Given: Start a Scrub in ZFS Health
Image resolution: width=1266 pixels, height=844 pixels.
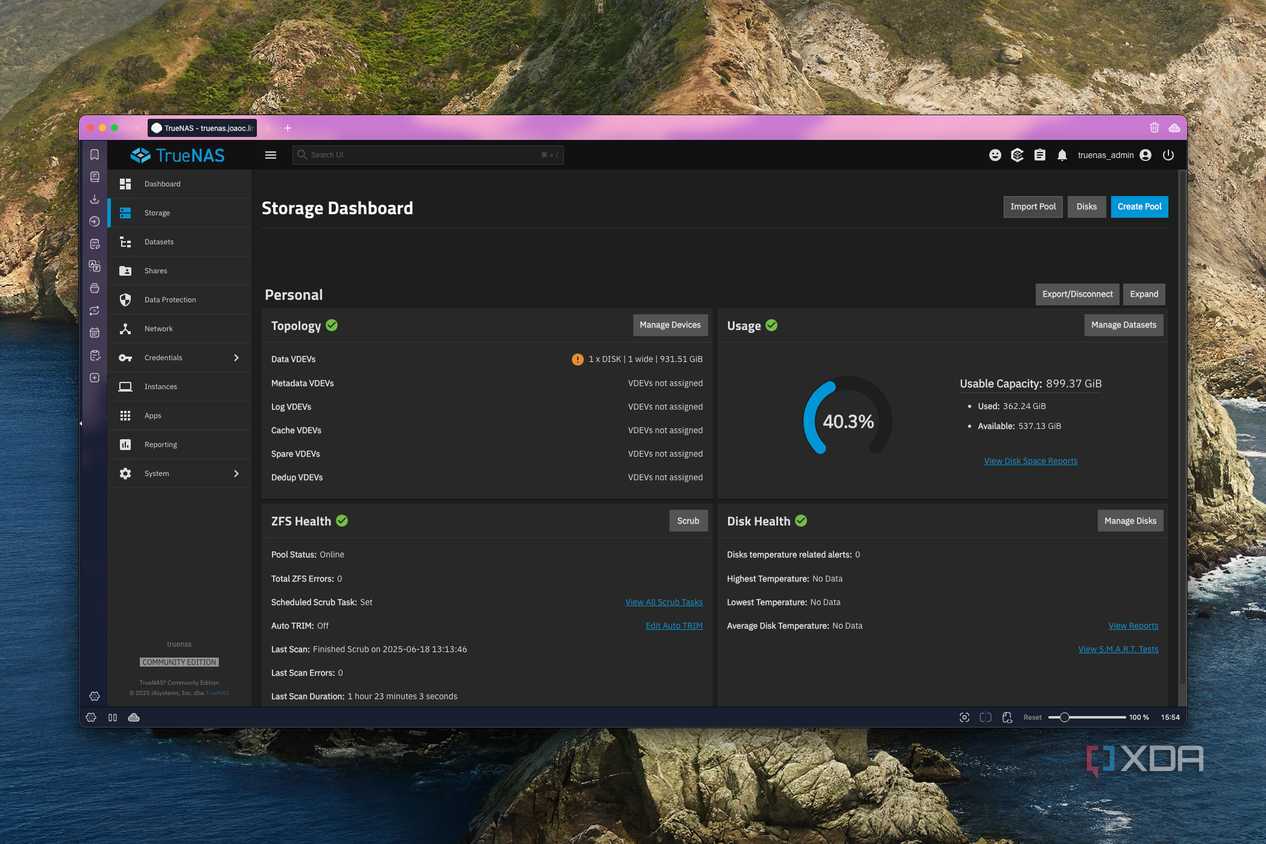Looking at the screenshot, I should (x=688, y=521).
